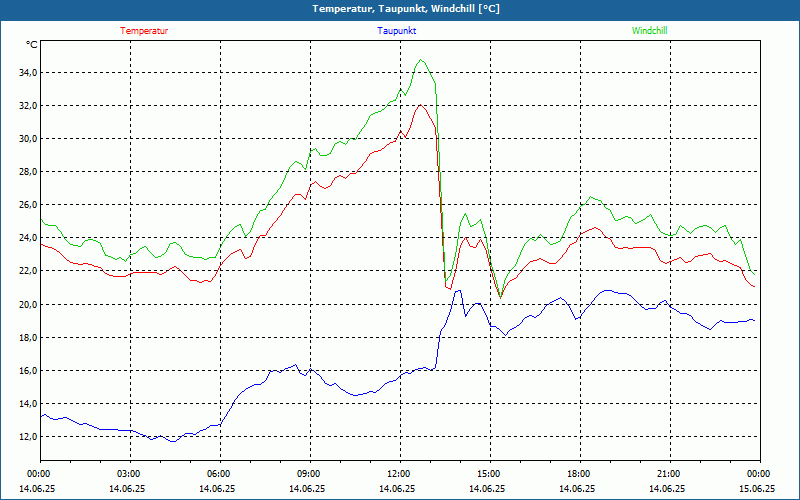Click the 34,0 y-axis value
This screenshot has width=800, height=500.
pos(28,72)
